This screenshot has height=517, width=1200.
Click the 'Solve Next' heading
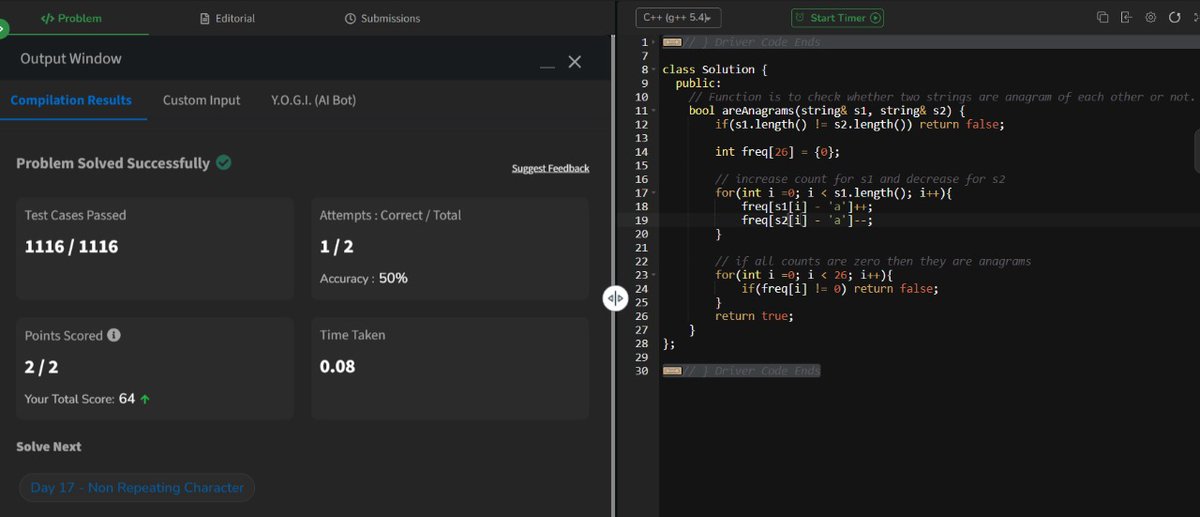(49, 446)
